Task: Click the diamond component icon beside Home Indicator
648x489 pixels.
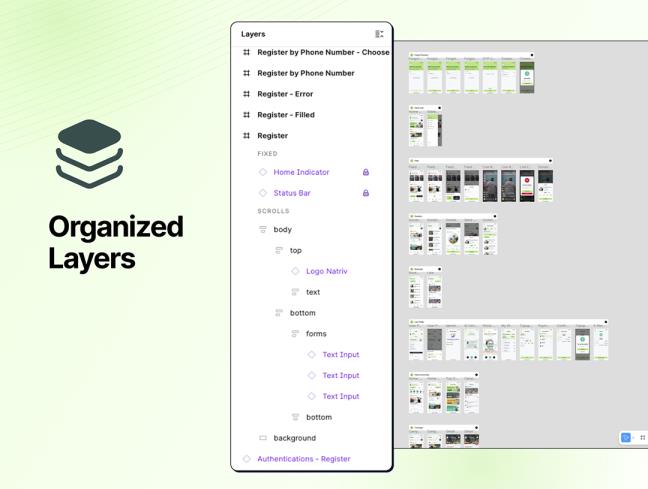Action: [x=263, y=172]
